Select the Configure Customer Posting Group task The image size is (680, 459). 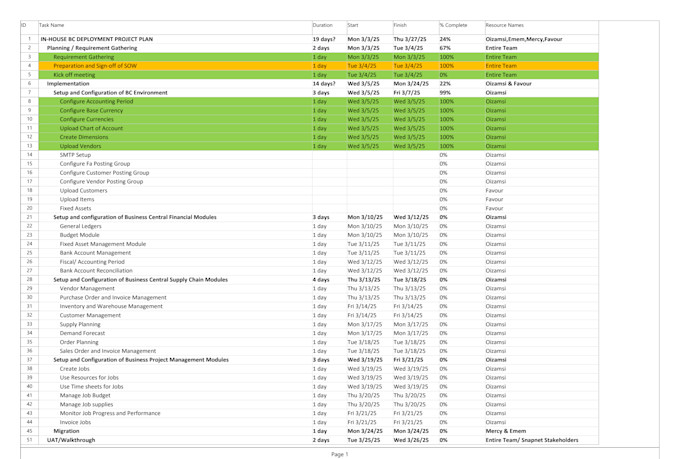105,173
